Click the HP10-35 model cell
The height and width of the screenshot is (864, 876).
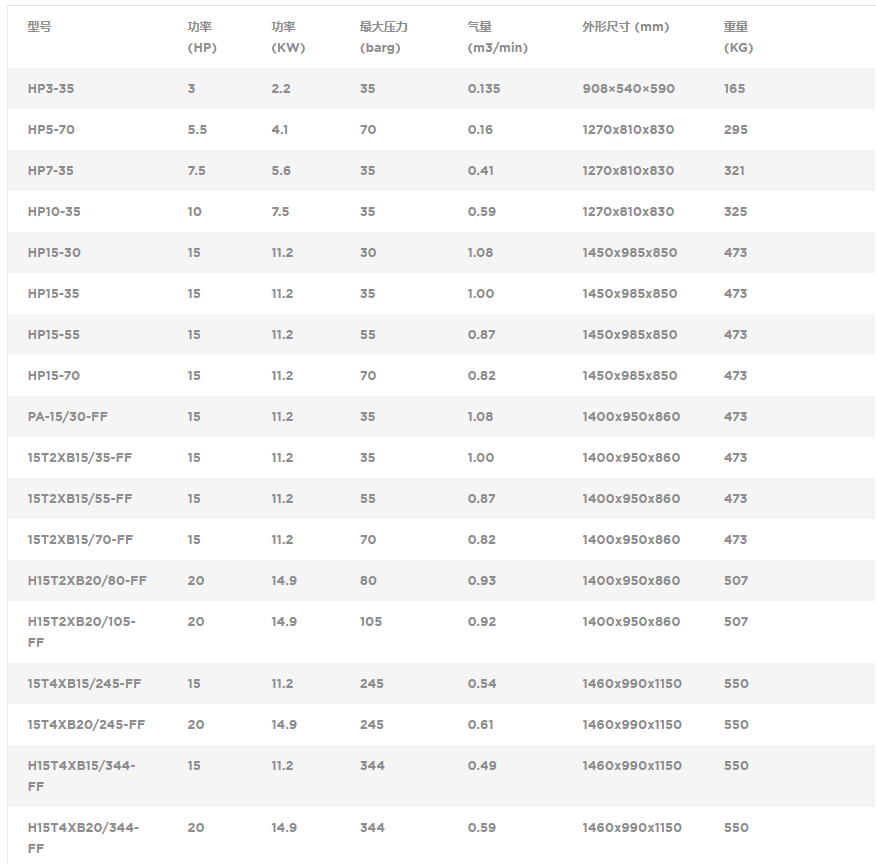[x=54, y=212]
